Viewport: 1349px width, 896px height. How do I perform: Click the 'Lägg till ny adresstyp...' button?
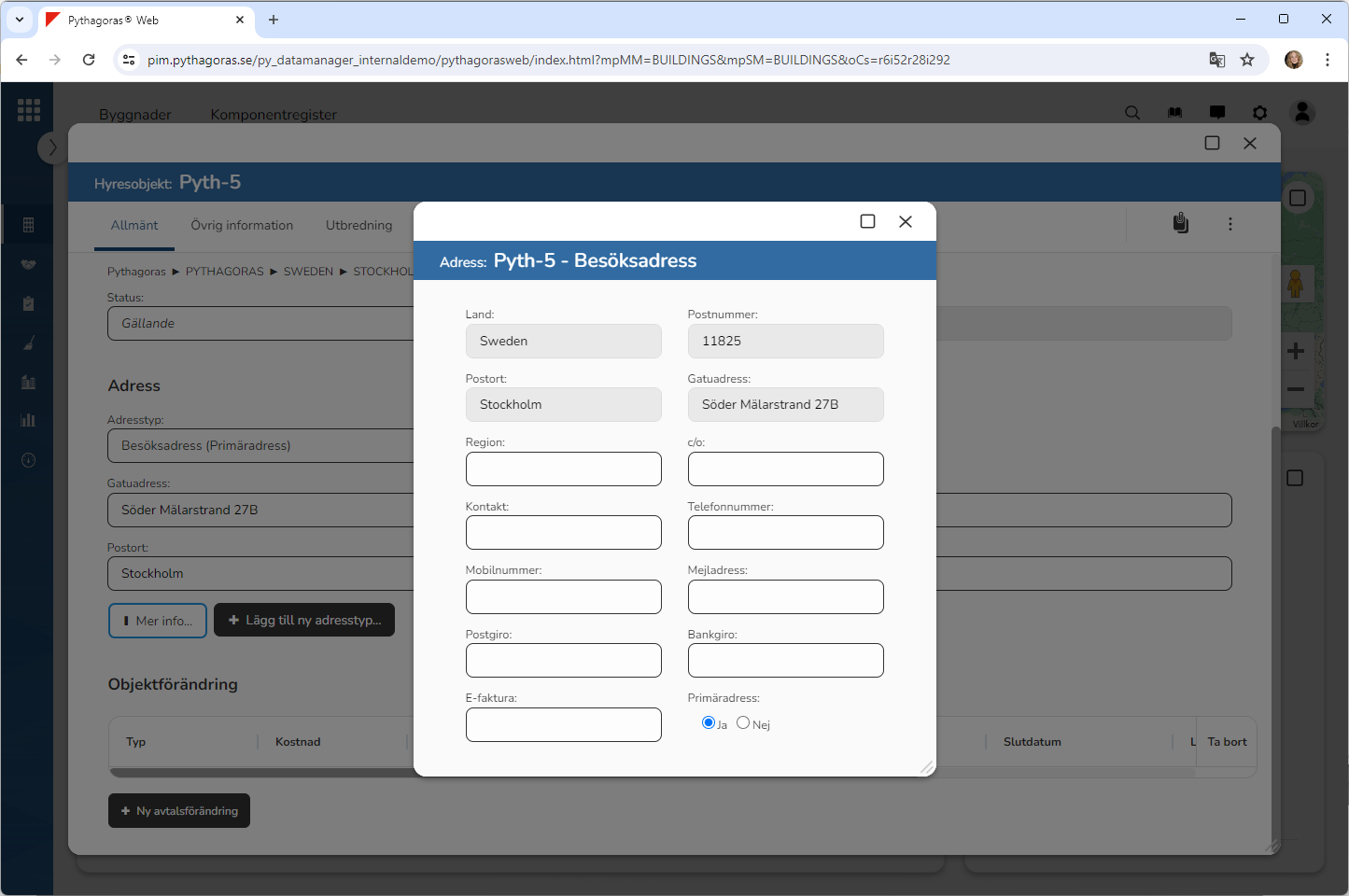coord(304,620)
